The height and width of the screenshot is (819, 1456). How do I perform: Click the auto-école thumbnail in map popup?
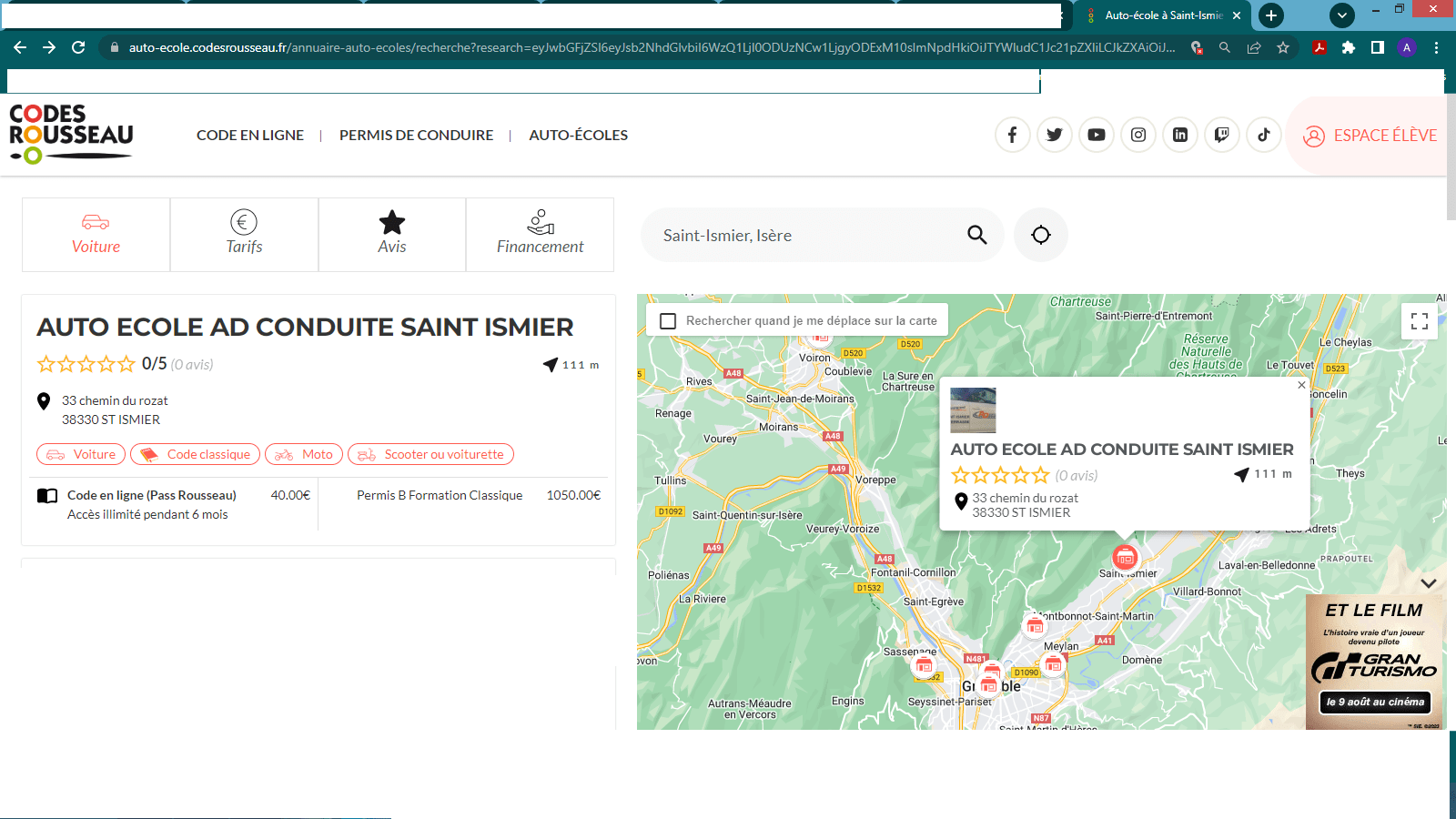point(973,409)
